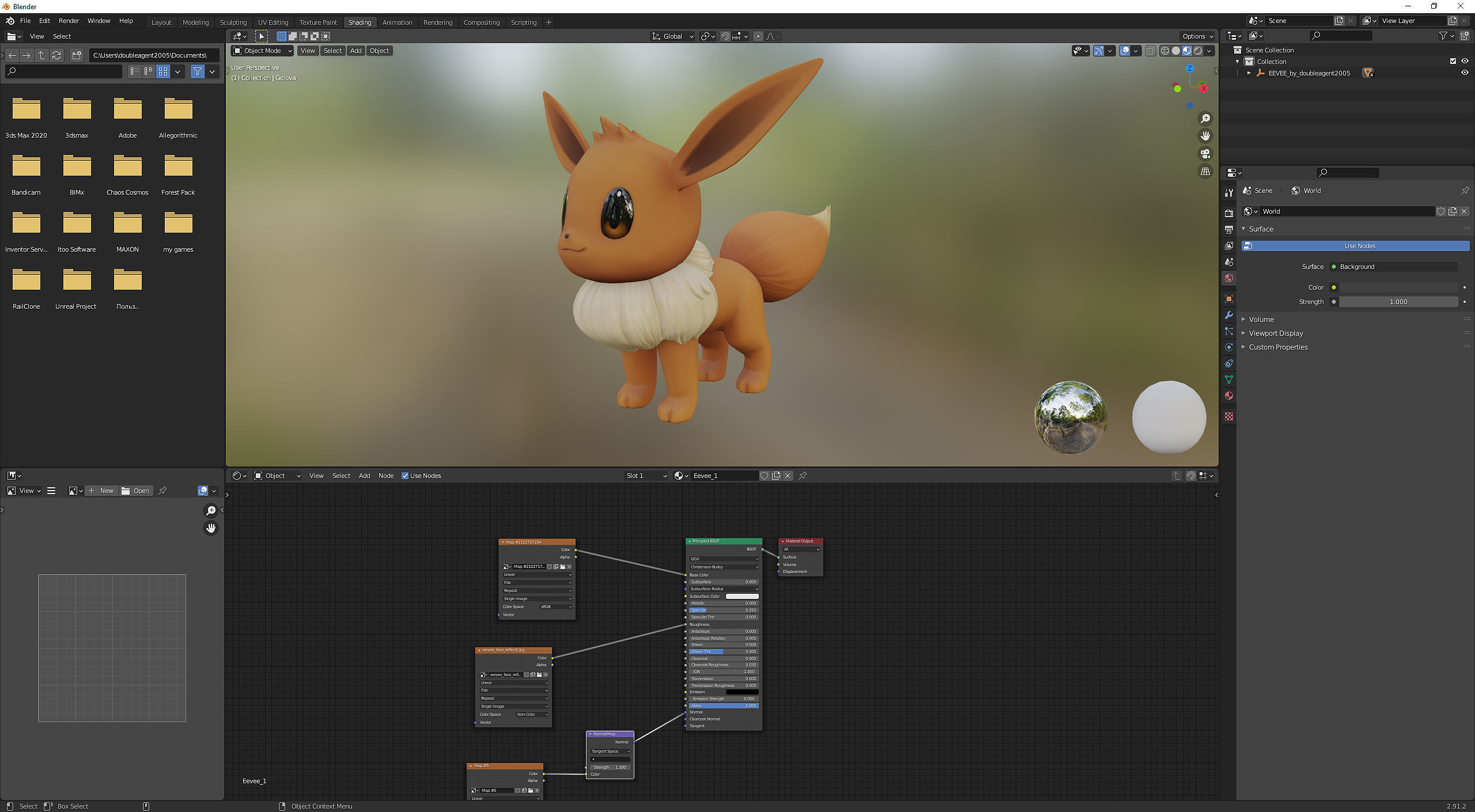Screen dimensions: 1475x812
Task: Expand the Volume panel
Action: tap(1261, 320)
